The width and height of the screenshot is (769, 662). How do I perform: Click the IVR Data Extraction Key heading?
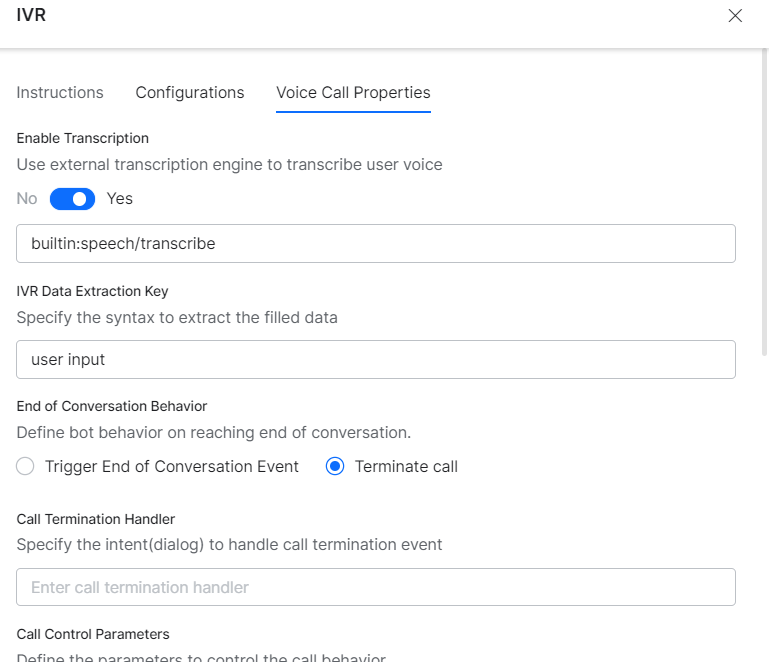pos(92,291)
